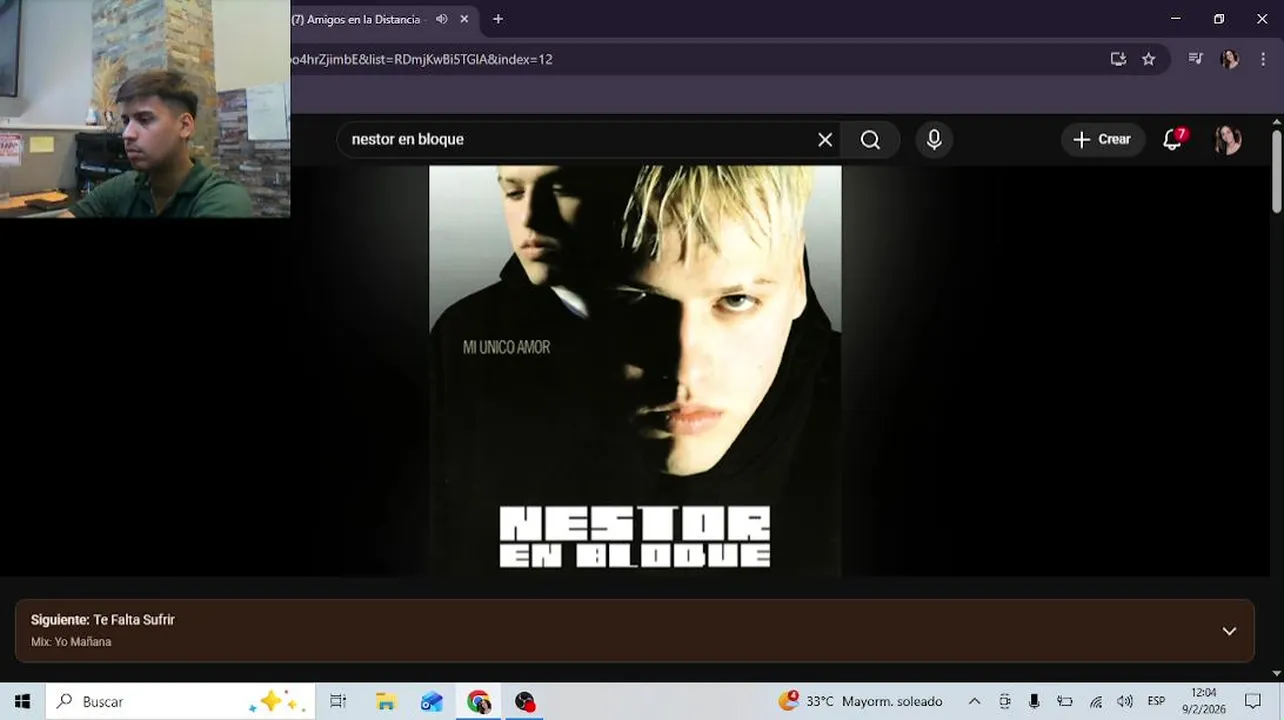Open Chrome media controls icon

(1195, 59)
